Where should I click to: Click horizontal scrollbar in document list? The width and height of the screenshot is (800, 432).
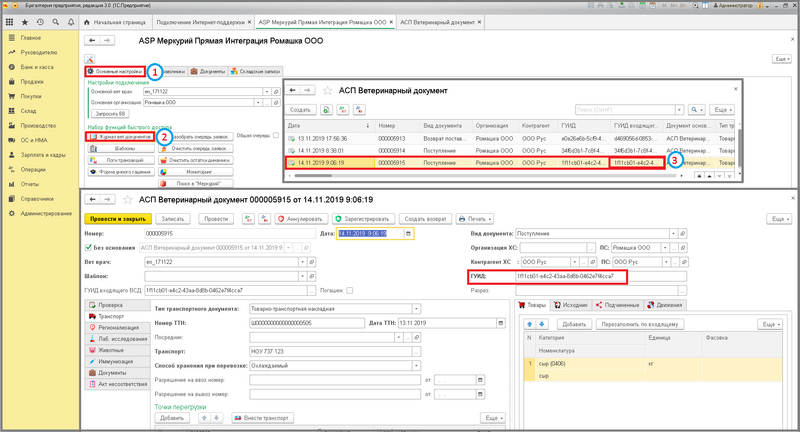[x=314, y=175]
